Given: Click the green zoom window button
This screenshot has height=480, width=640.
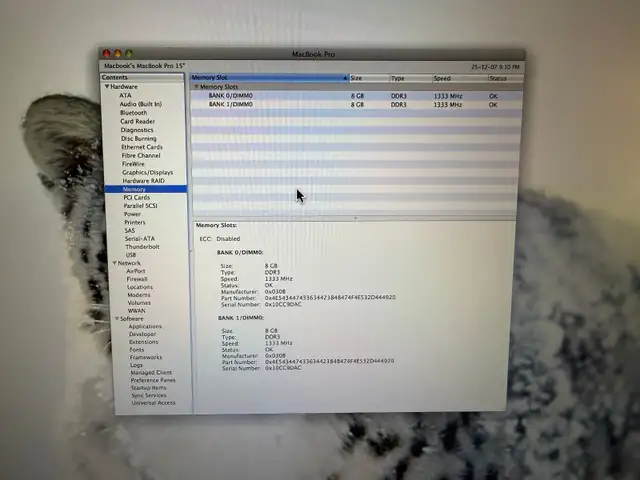Looking at the screenshot, I should click(x=129, y=53).
